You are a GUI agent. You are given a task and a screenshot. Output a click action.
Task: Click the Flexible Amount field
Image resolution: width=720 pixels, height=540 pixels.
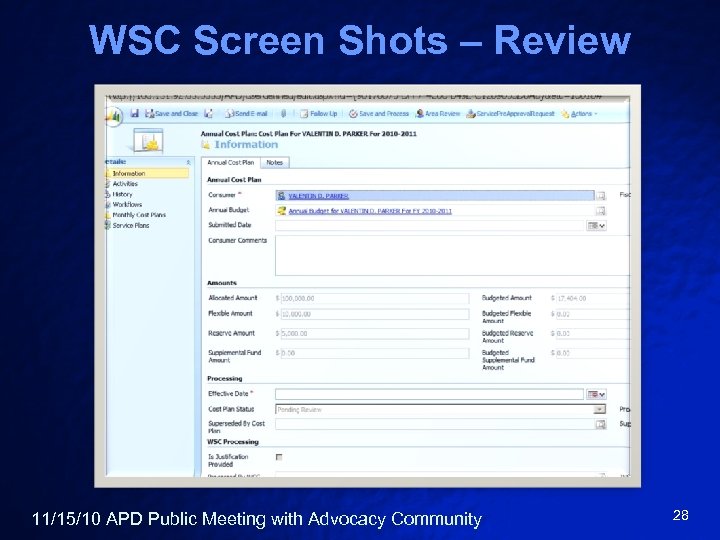[375, 314]
